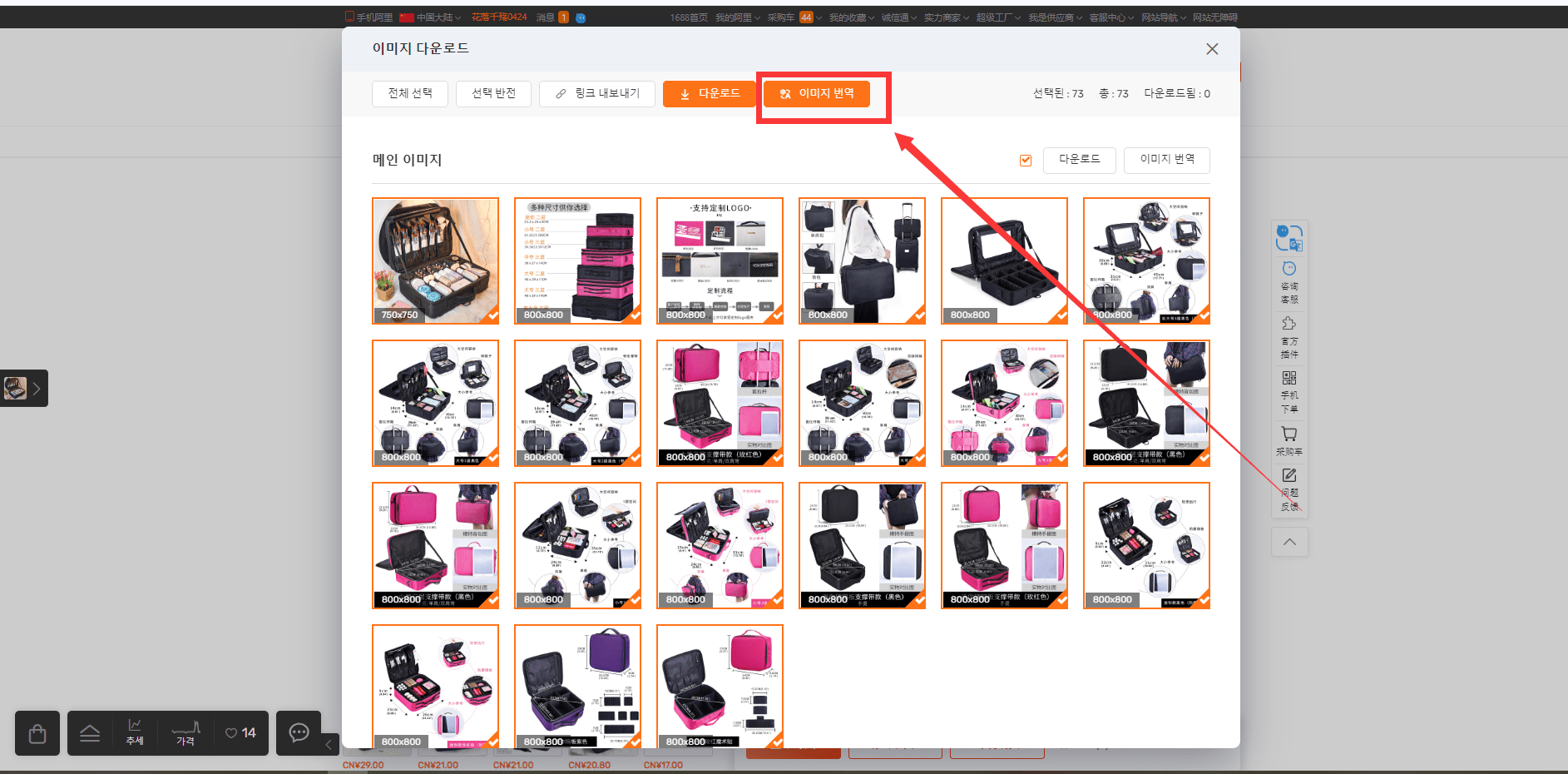This screenshot has height=774, width=1568.
Task: Deselect the first 750x750 cosmetic case image
Action: (x=435, y=260)
